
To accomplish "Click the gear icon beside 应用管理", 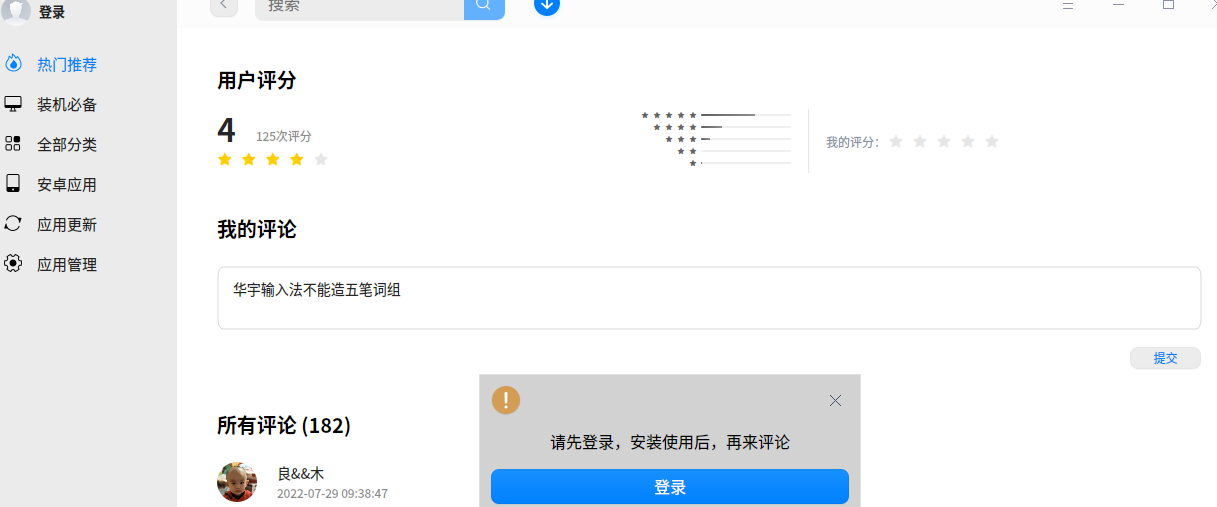I will click(13, 263).
